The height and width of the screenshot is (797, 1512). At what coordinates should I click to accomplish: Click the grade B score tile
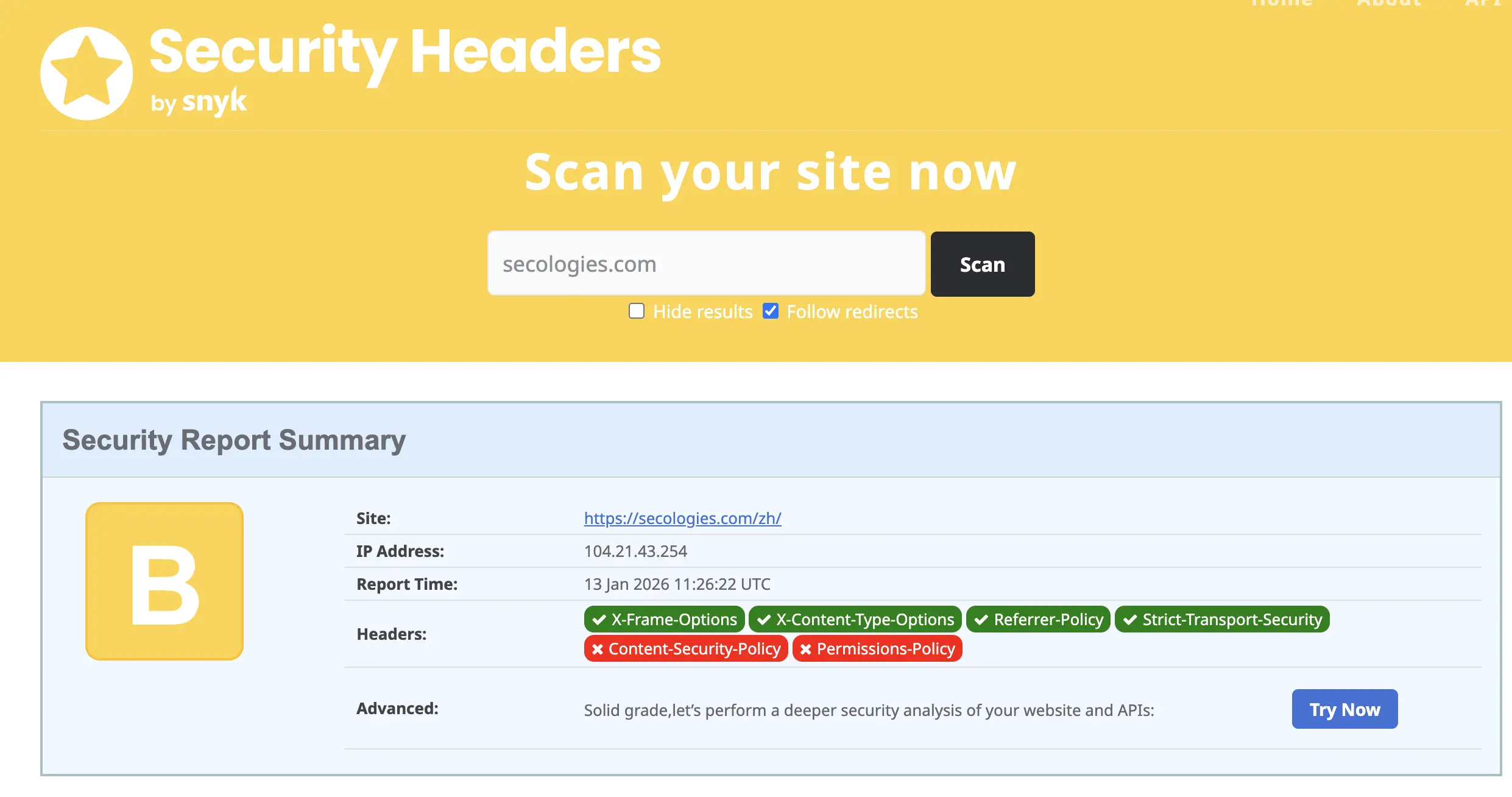pyautogui.click(x=164, y=581)
